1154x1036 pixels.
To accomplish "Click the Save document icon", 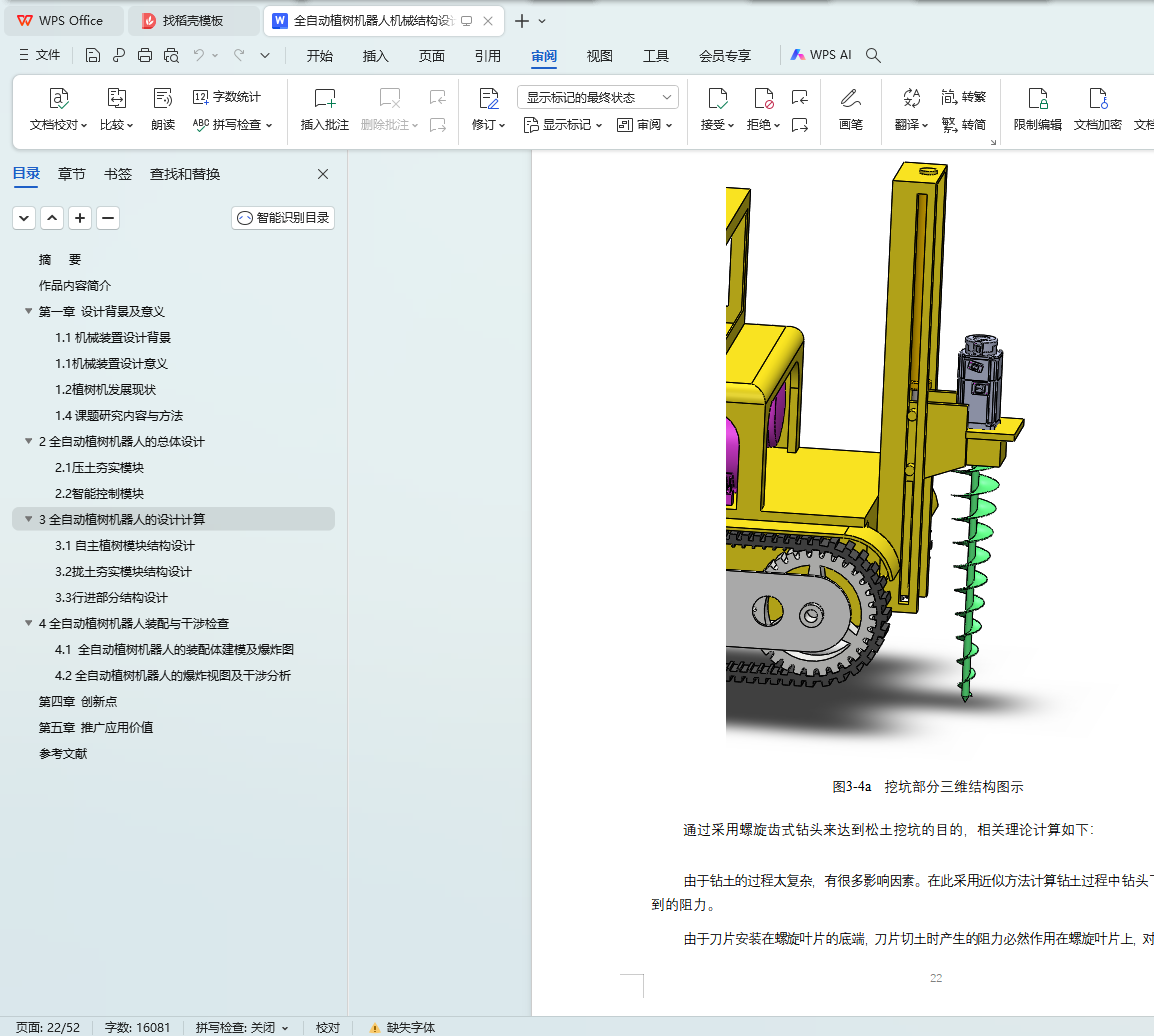I will point(93,55).
